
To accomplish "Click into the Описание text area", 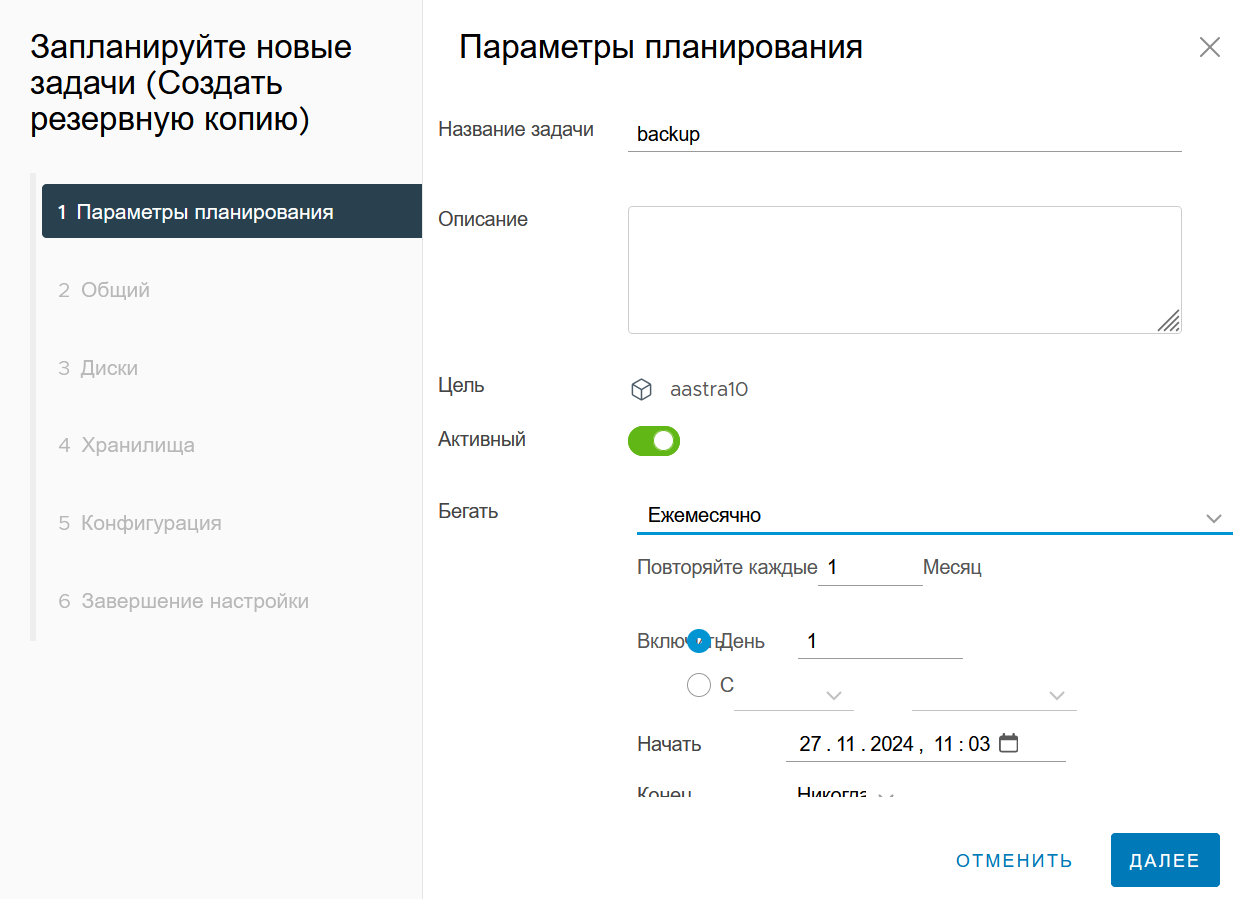I will [x=905, y=270].
